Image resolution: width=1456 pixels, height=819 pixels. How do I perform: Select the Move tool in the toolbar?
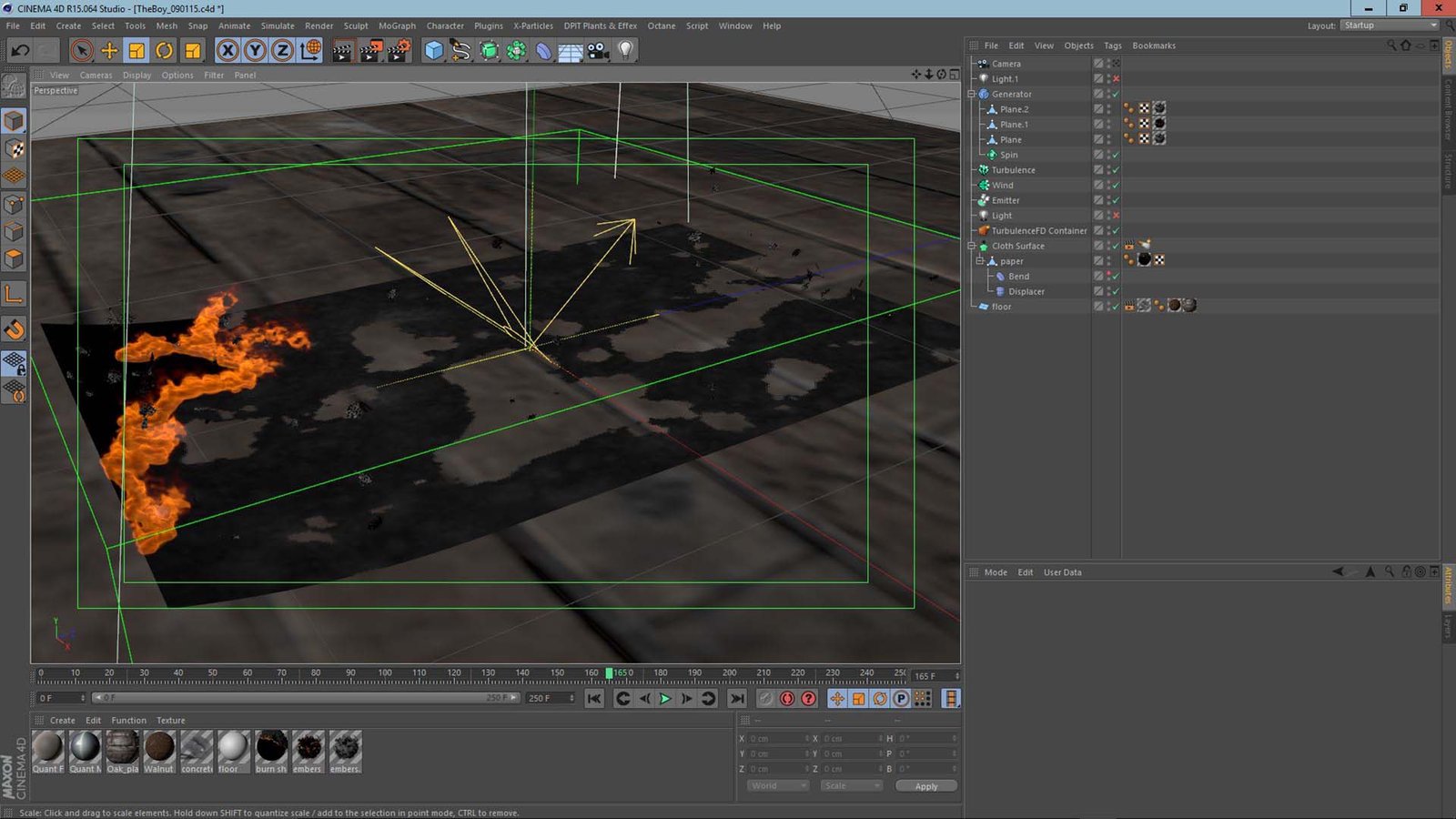(109, 51)
